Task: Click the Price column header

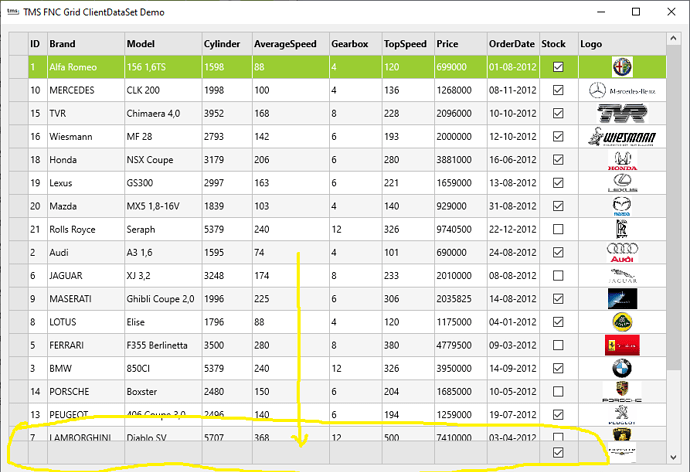Action: (x=461, y=44)
